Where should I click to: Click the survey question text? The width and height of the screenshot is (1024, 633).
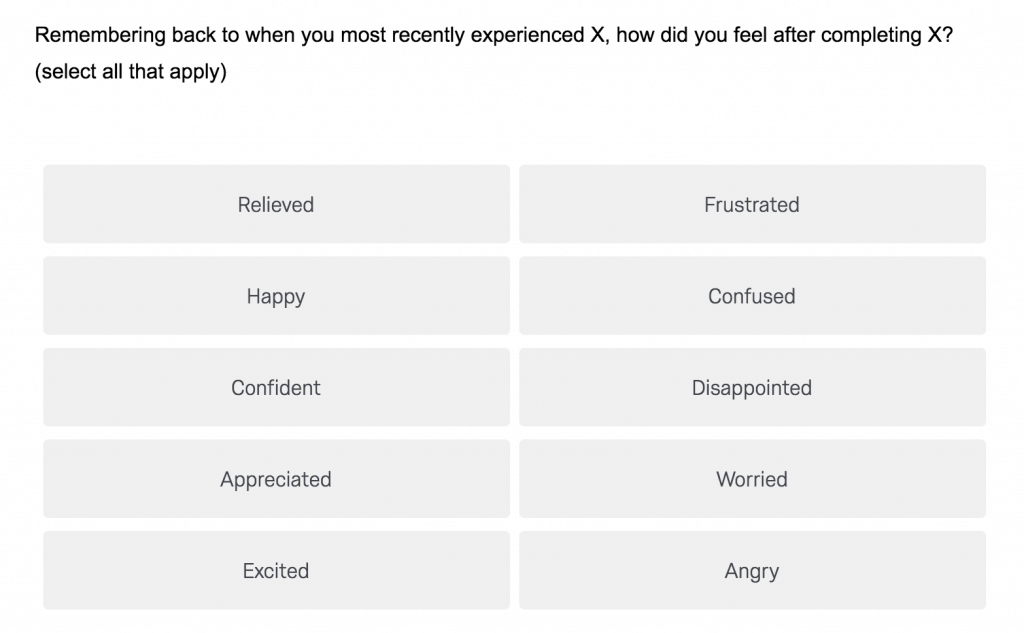[x=494, y=35]
